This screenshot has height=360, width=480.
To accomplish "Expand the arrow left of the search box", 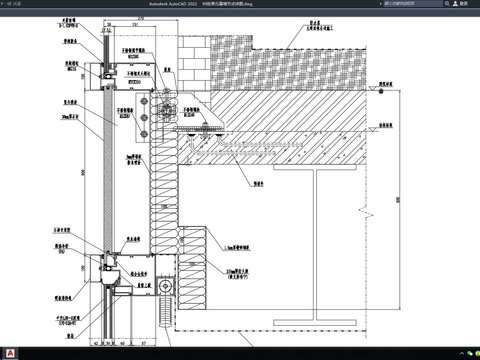I will pos(381,4).
